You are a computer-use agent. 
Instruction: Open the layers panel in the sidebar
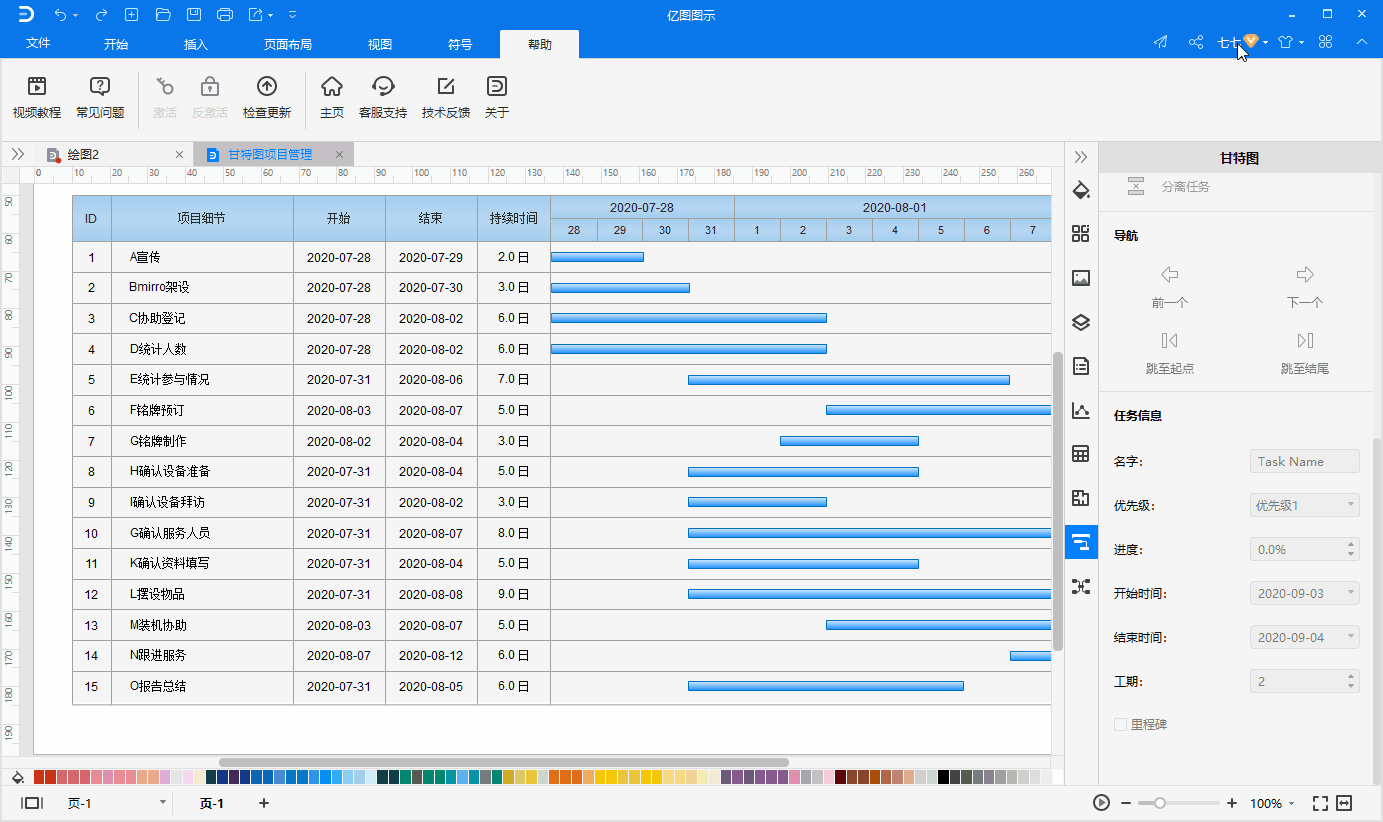(x=1080, y=322)
